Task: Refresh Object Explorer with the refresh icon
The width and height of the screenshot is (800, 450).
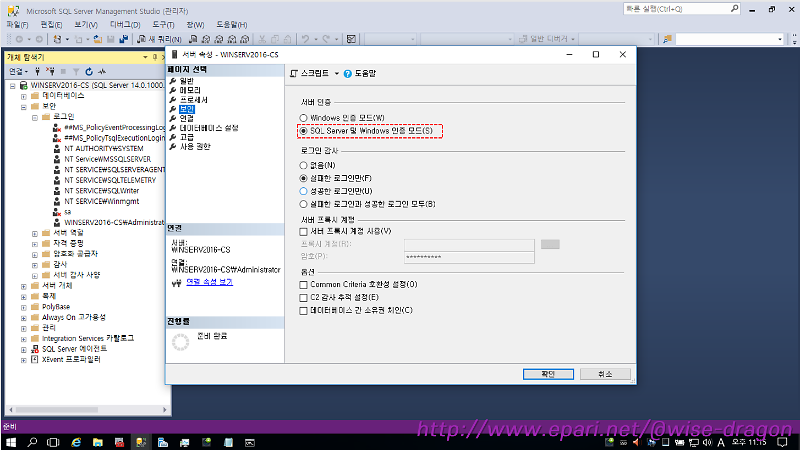Action: pos(89,71)
